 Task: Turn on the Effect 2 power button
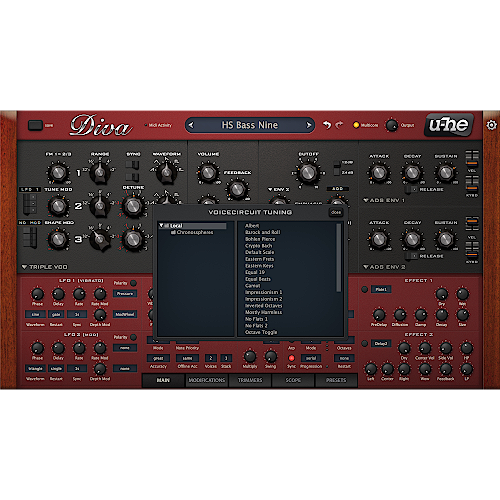(364, 343)
